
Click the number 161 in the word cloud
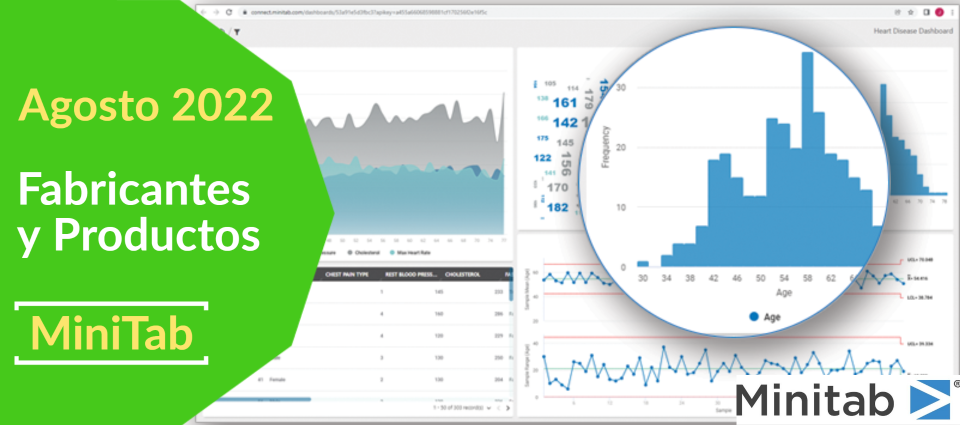coord(564,103)
